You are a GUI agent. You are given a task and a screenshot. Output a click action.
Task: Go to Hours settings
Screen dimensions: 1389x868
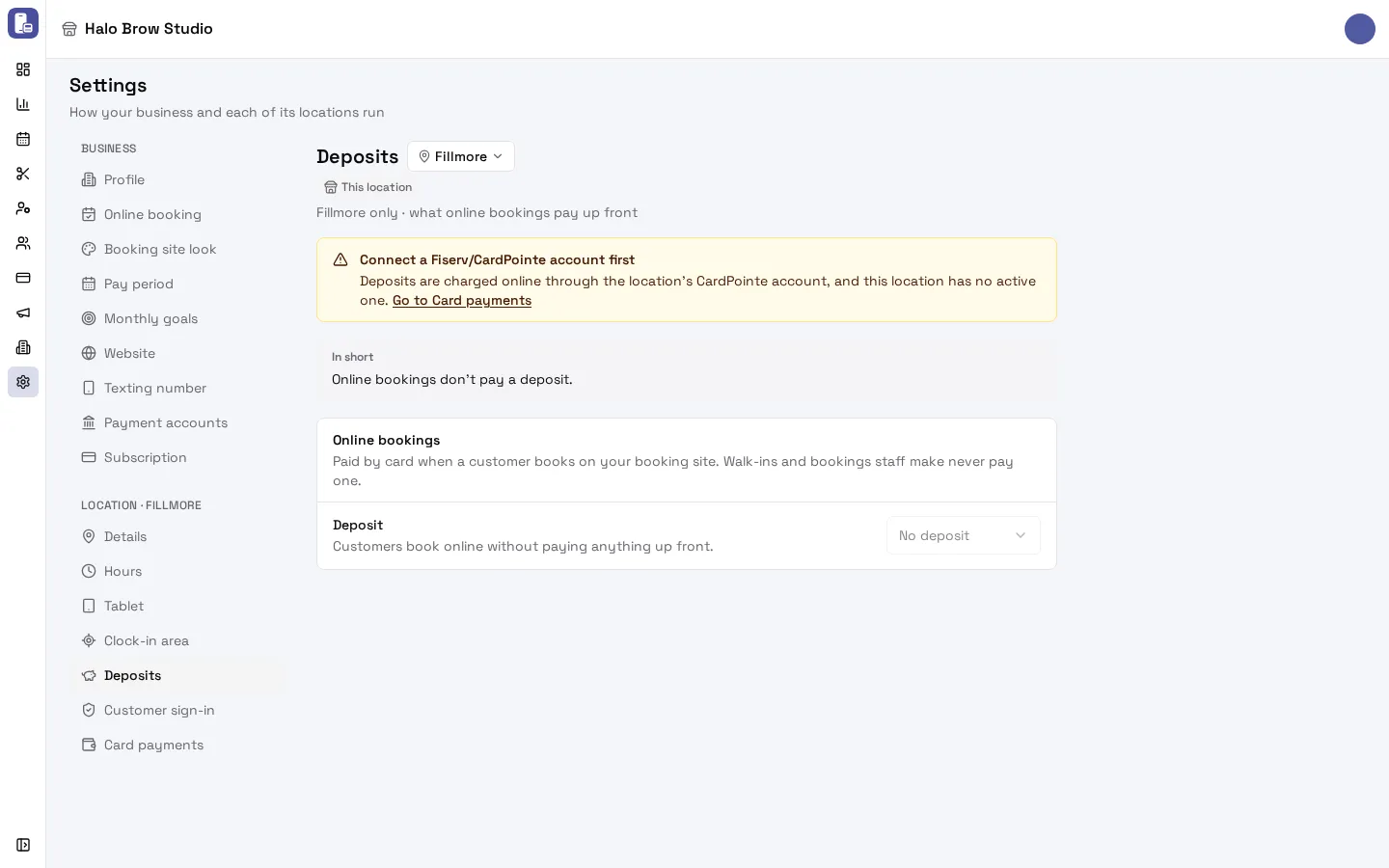tap(177, 571)
